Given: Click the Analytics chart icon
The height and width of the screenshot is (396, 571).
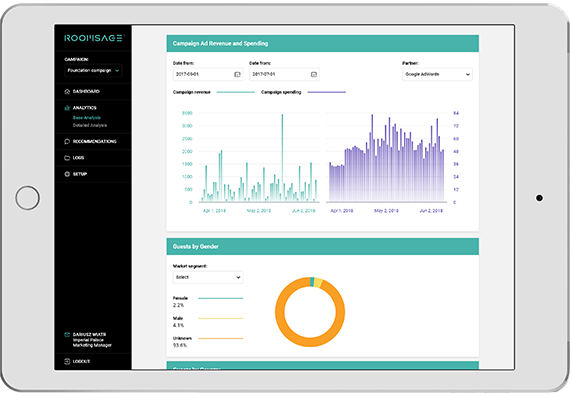Looking at the screenshot, I should point(67,108).
